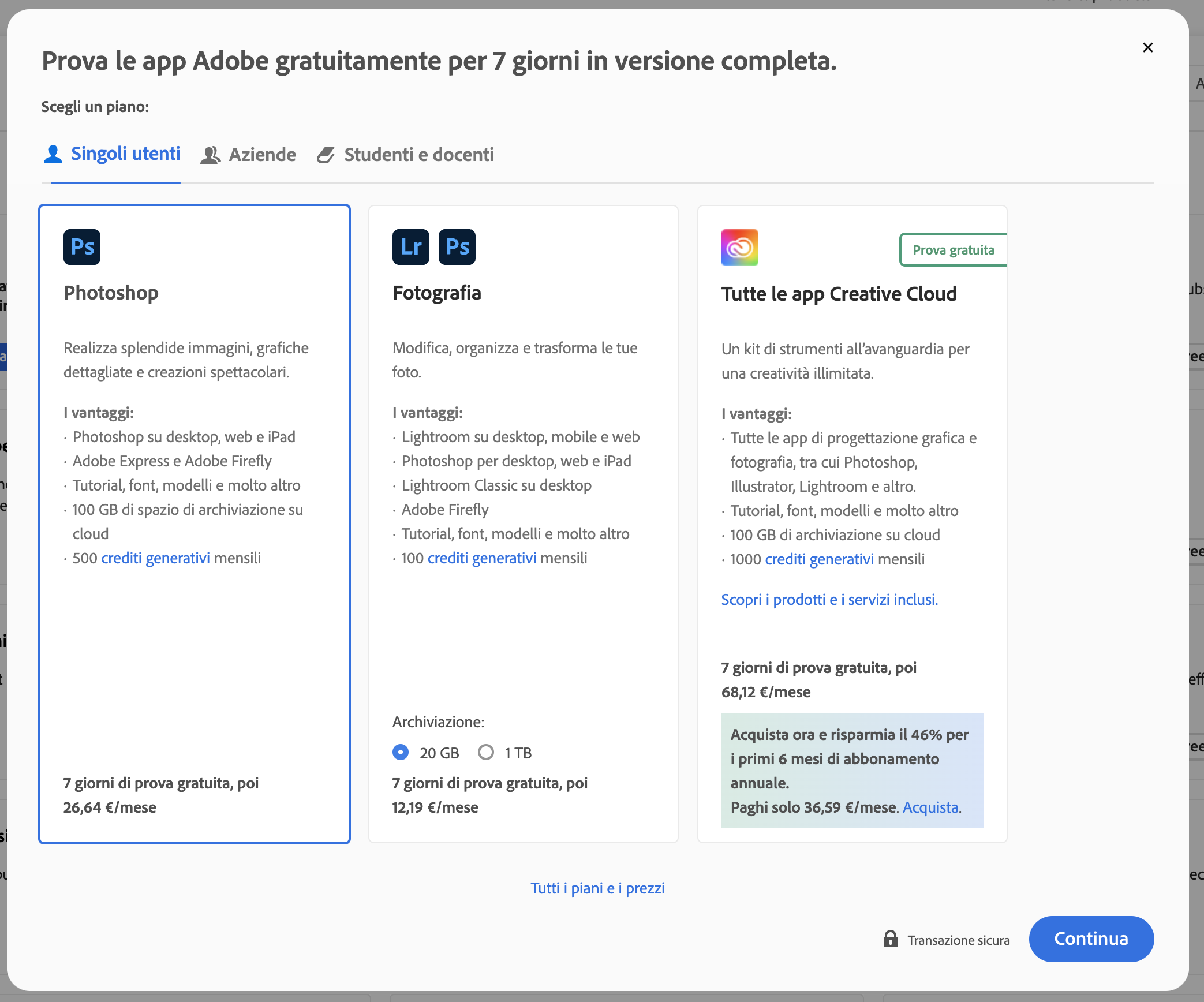Click the graduation icon before Studenti e docenti
1204x1002 pixels.
pyautogui.click(x=326, y=155)
